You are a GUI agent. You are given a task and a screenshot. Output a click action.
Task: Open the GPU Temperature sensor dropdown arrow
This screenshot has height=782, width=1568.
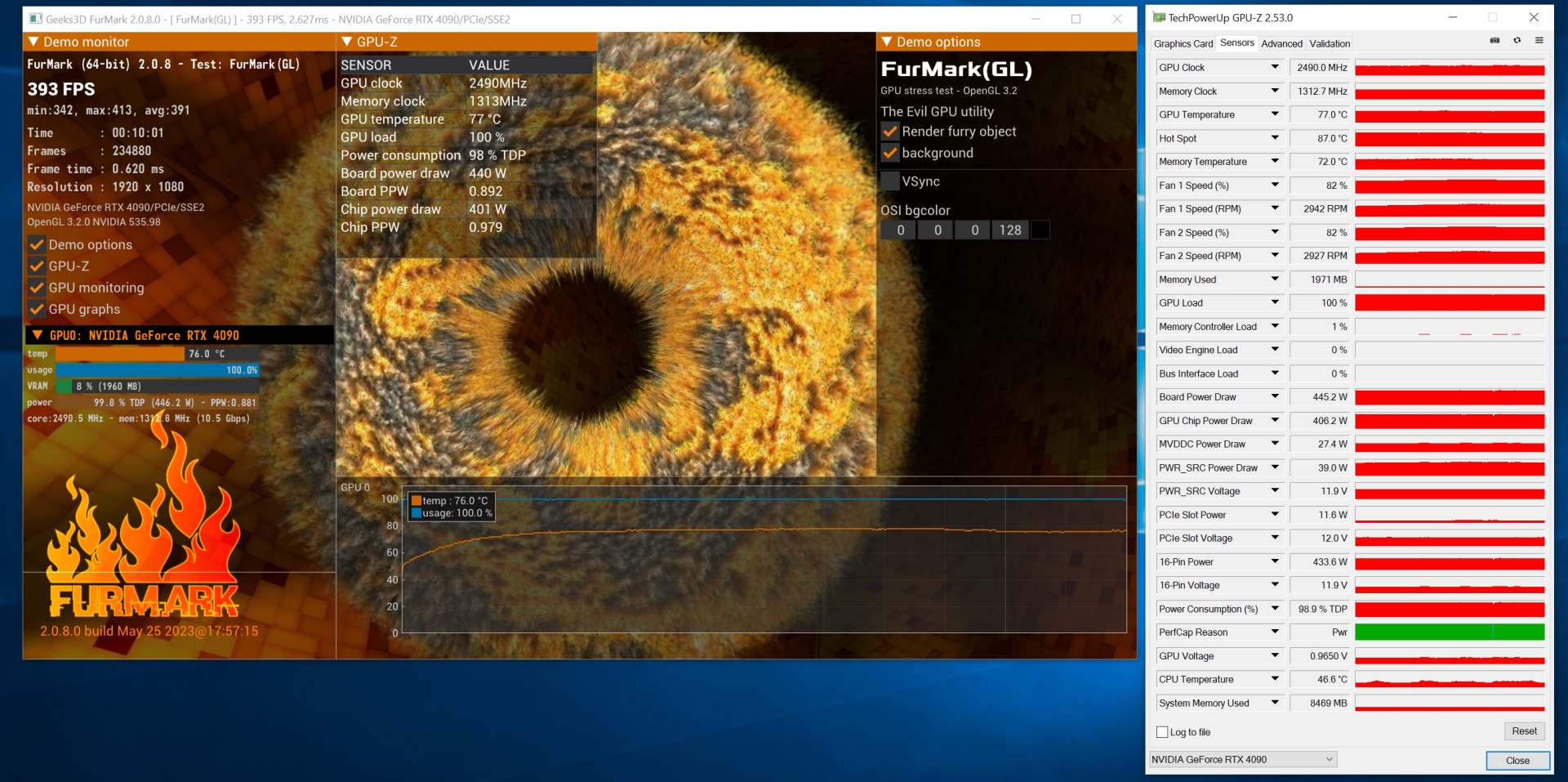tap(1274, 114)
